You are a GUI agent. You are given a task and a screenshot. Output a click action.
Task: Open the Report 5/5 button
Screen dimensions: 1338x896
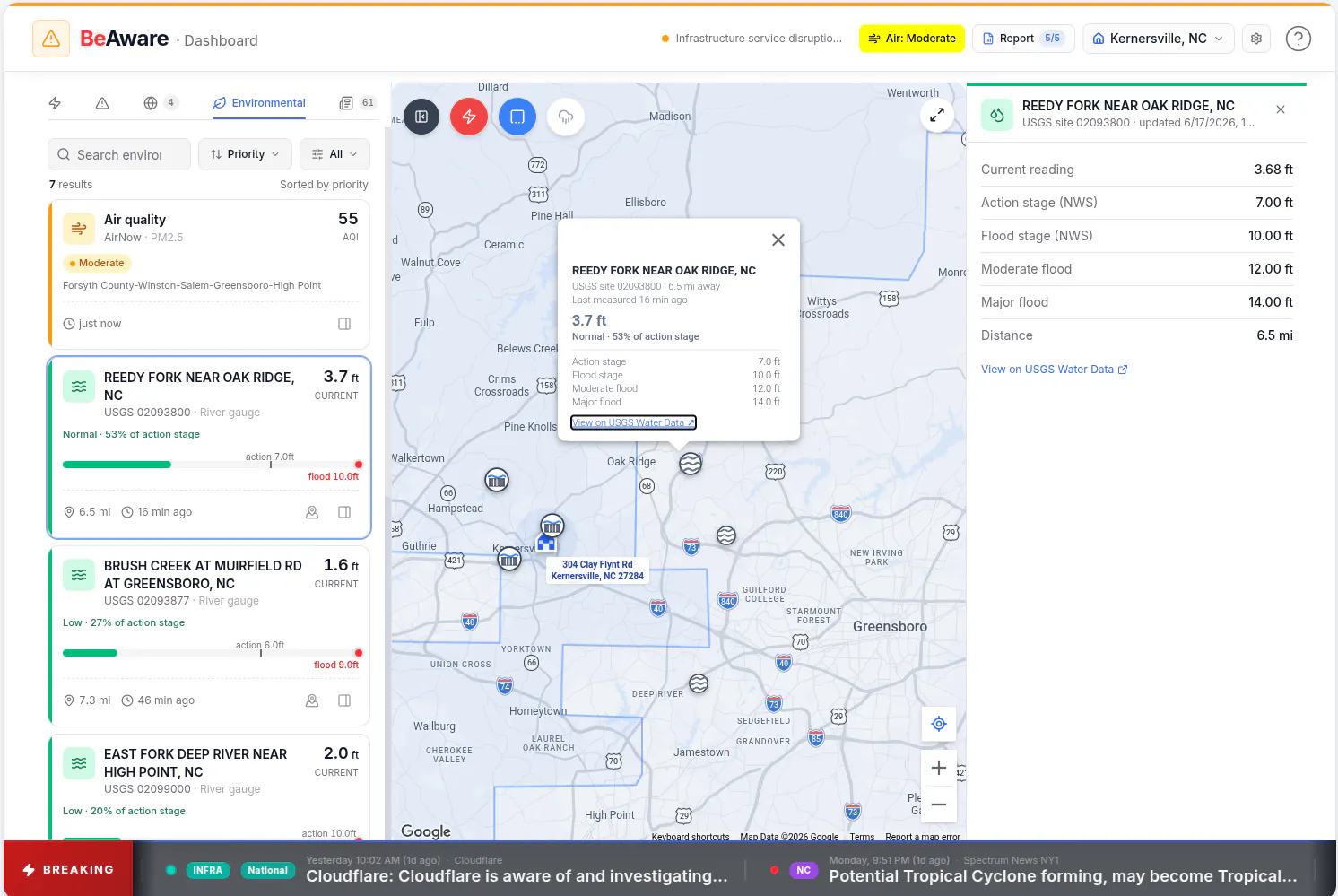click(x=1023, y=39)
